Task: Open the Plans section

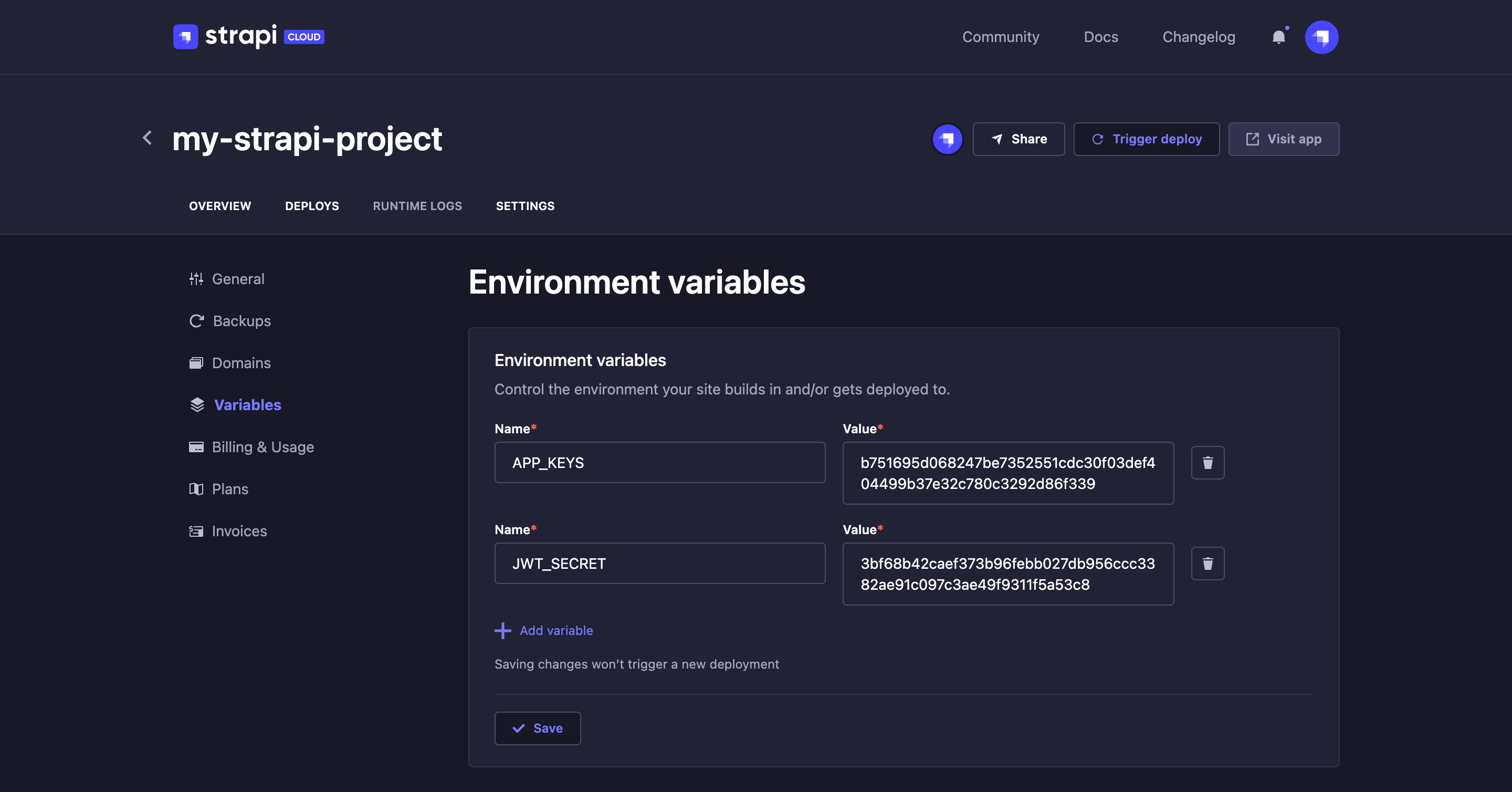Action: 230,488
